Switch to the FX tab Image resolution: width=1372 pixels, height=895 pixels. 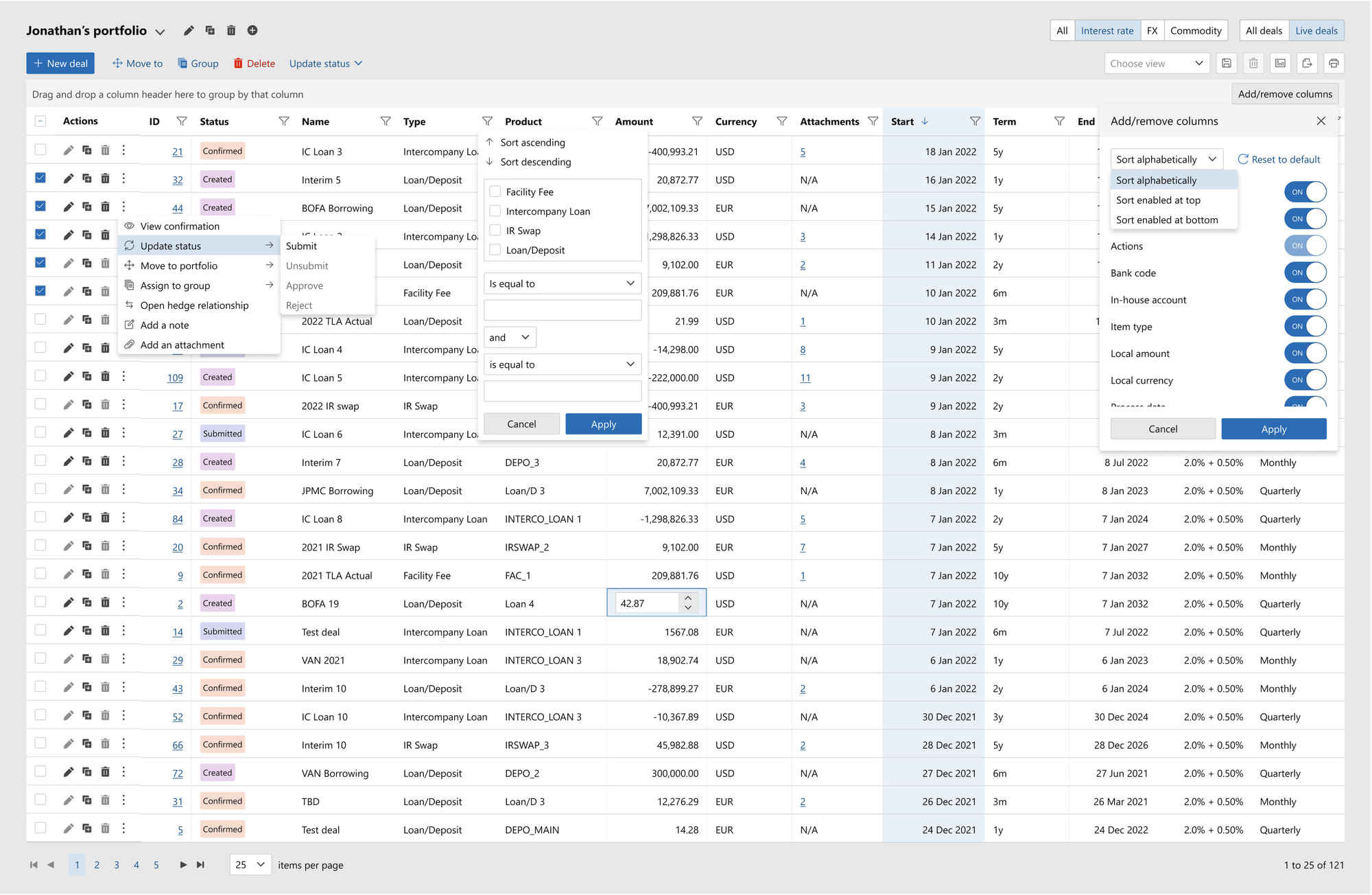click(x=1152, y=30)
